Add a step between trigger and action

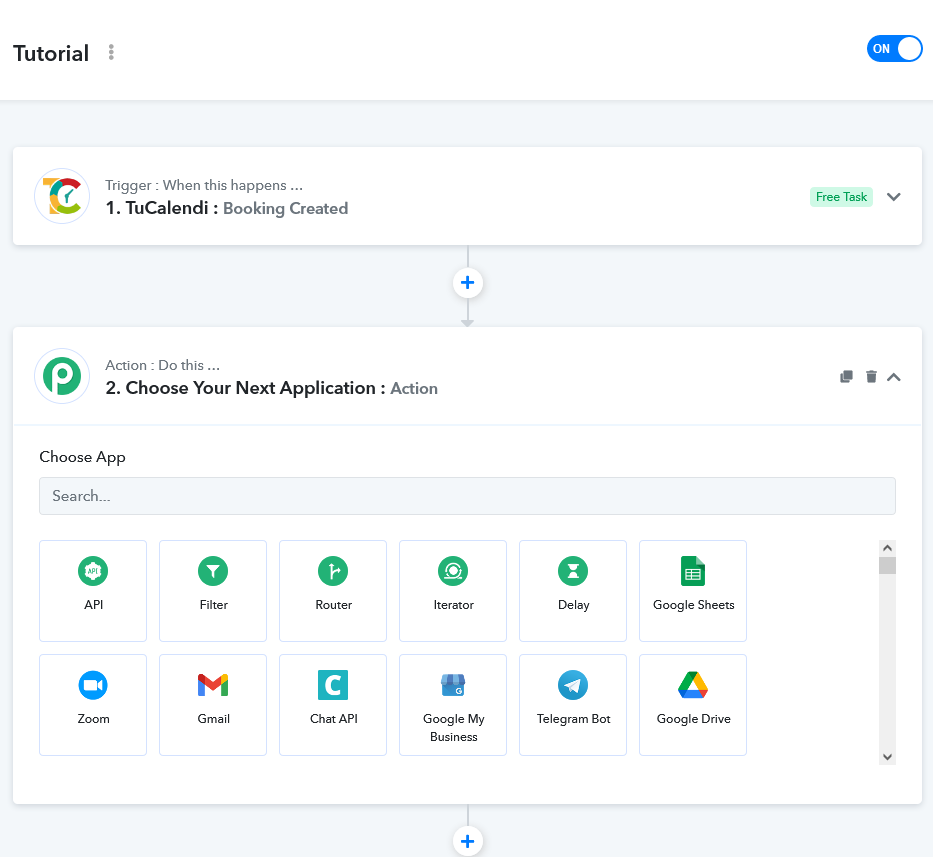click(468, 283)
